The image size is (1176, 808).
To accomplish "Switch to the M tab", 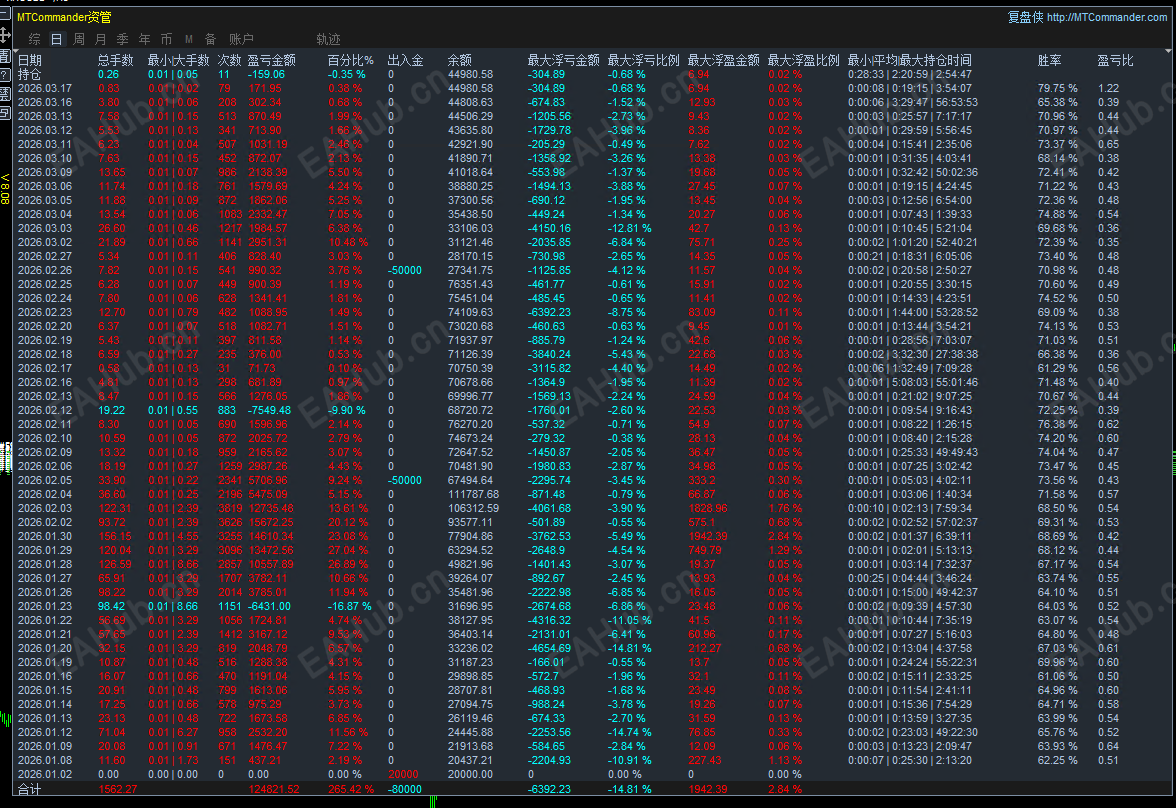I will [x=188, y=39].
